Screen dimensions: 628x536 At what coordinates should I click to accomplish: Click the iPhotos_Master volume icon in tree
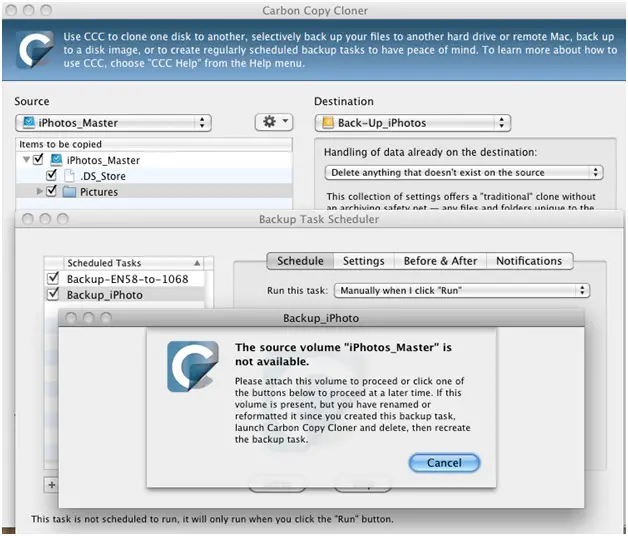[56, 160]
